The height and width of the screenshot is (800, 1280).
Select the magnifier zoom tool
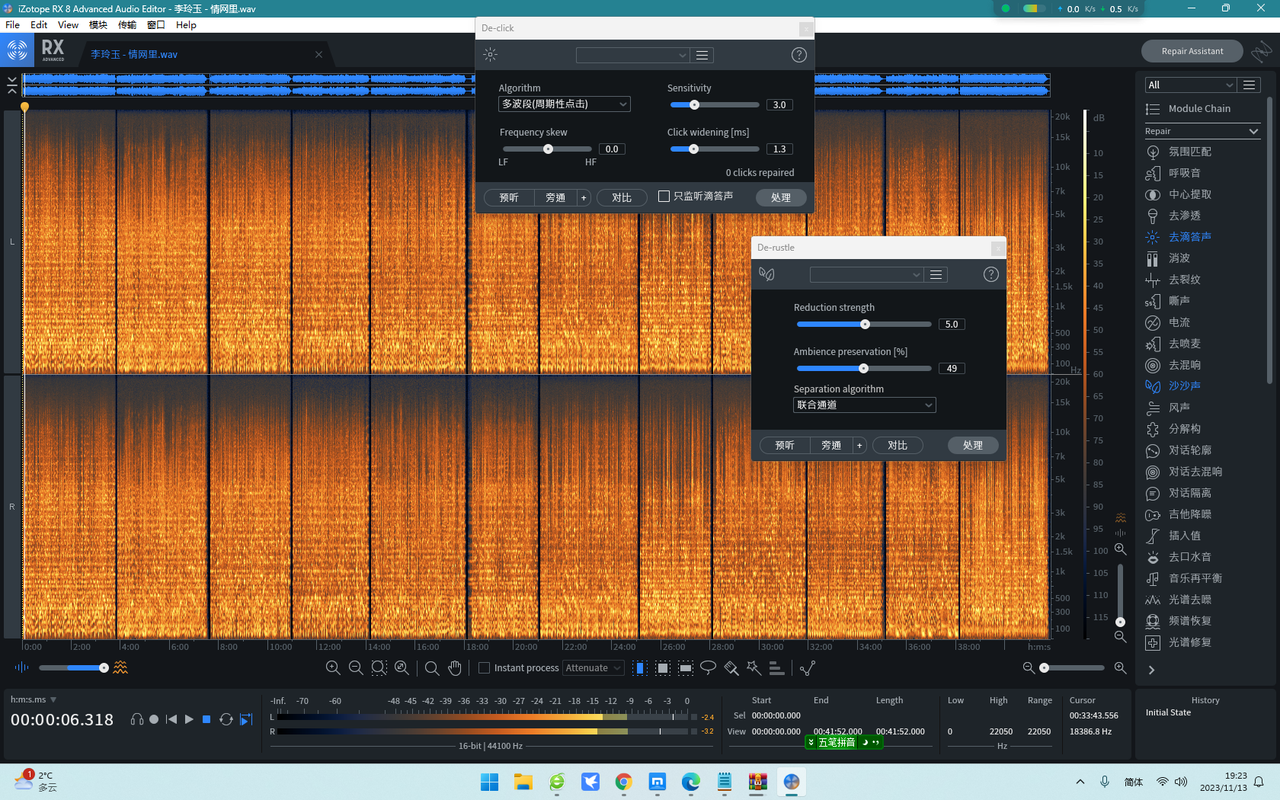tap(432, 668)
